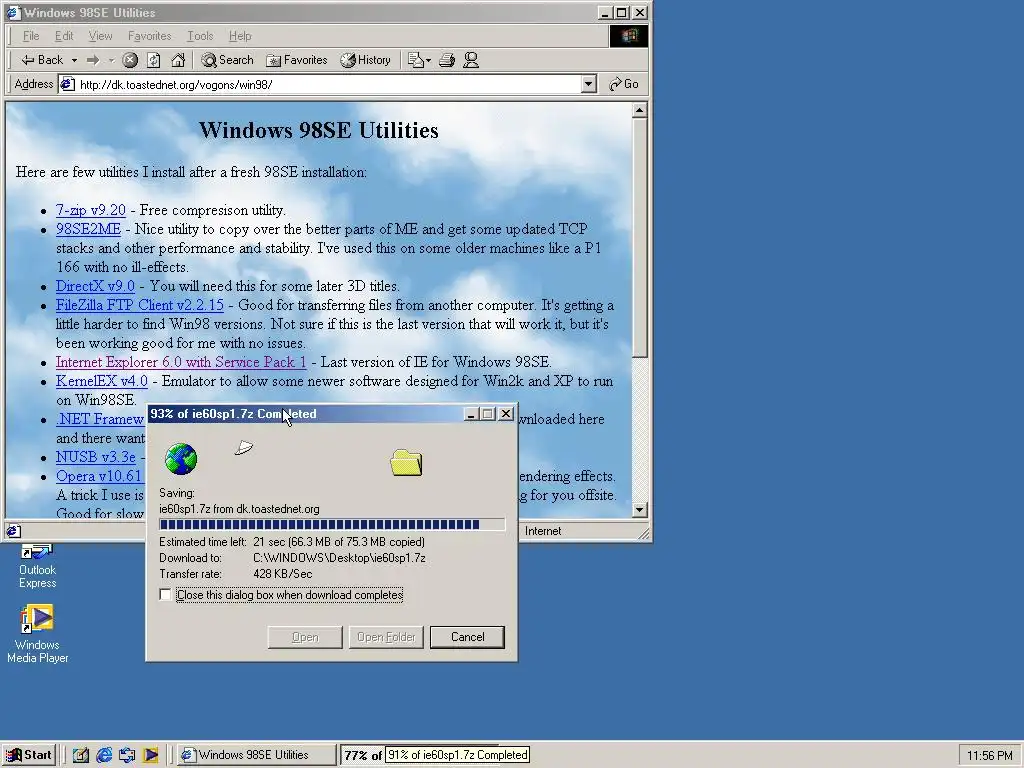Open the Tools menu
Image resolution: width=1024 pixels, height=768 pixels.
point(200,36)
